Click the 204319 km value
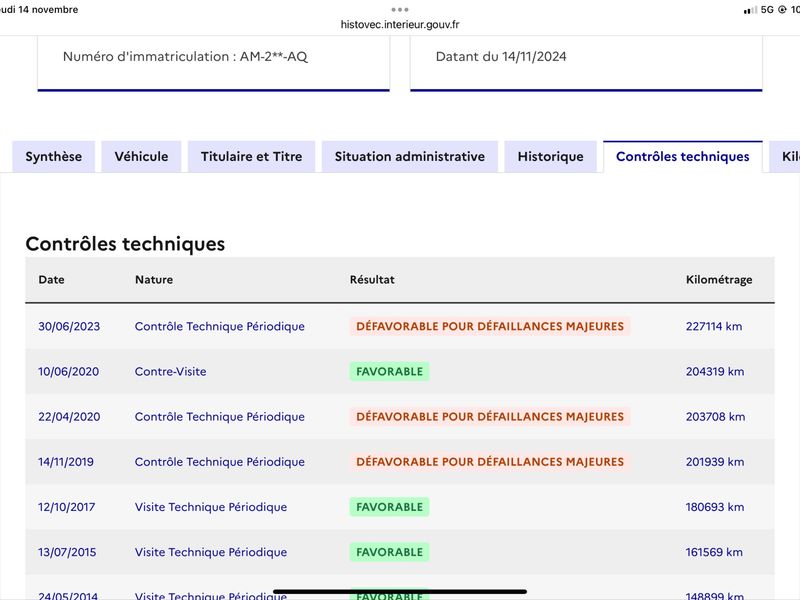 pos(715,371)
